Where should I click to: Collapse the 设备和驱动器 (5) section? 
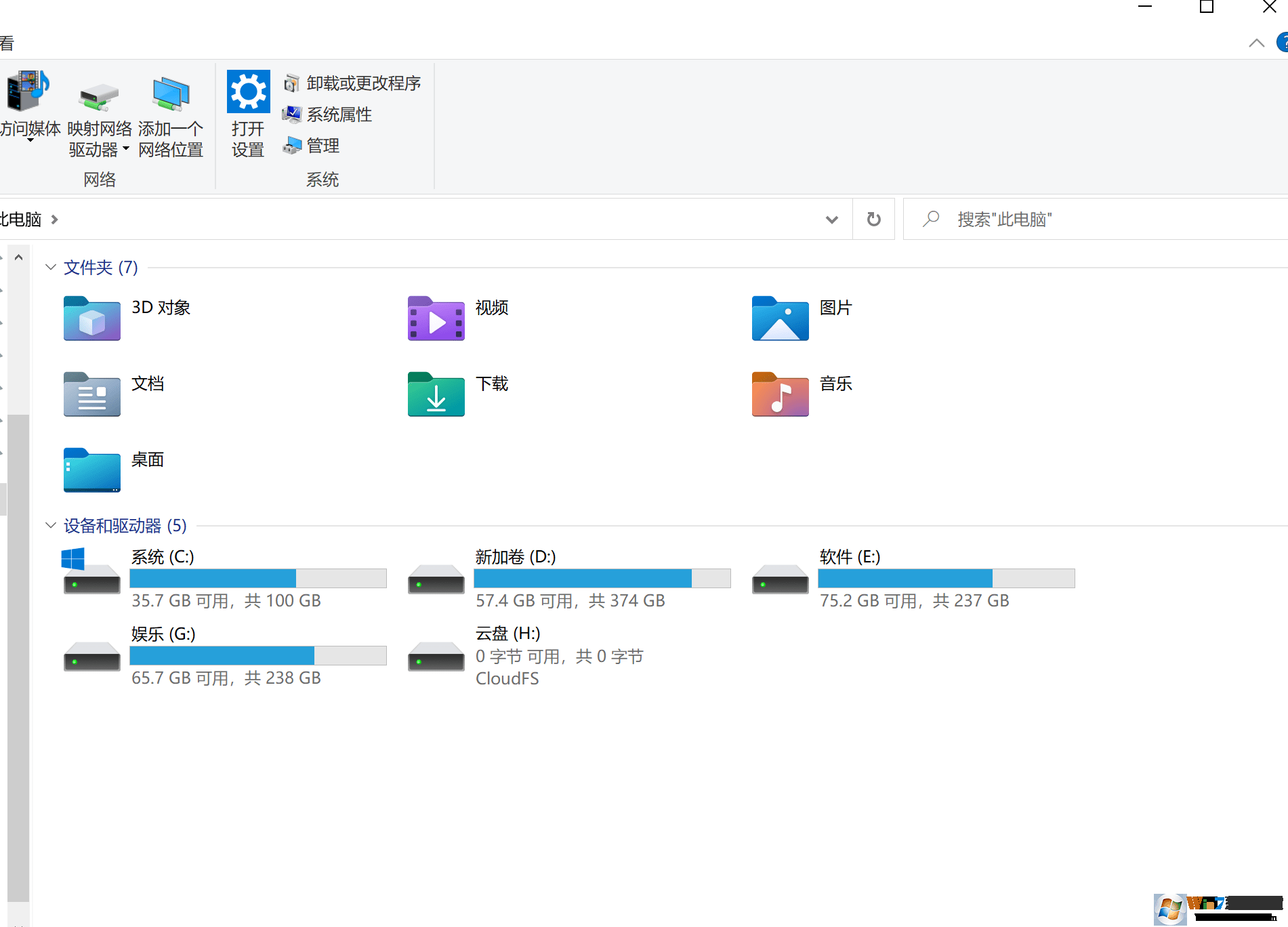[50, 524]
